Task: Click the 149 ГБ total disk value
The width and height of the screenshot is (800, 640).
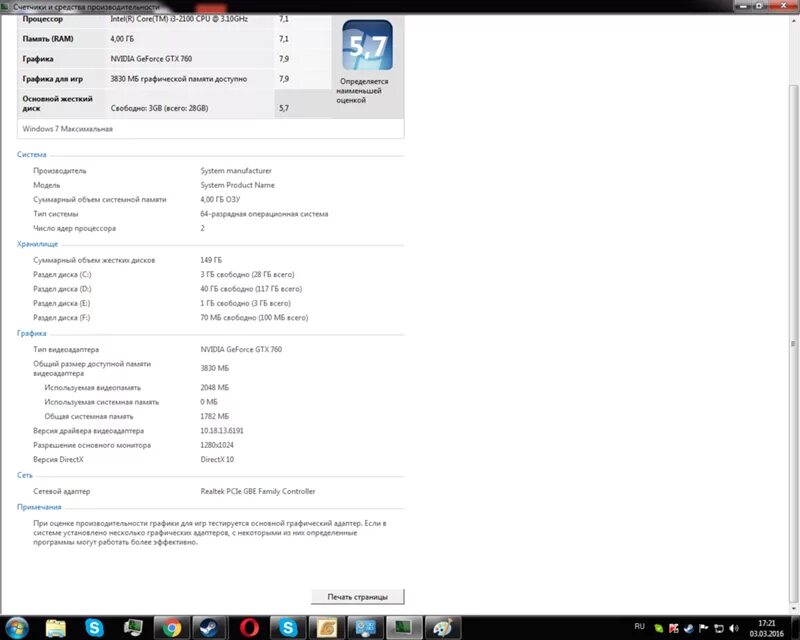Action: point(211,260)
